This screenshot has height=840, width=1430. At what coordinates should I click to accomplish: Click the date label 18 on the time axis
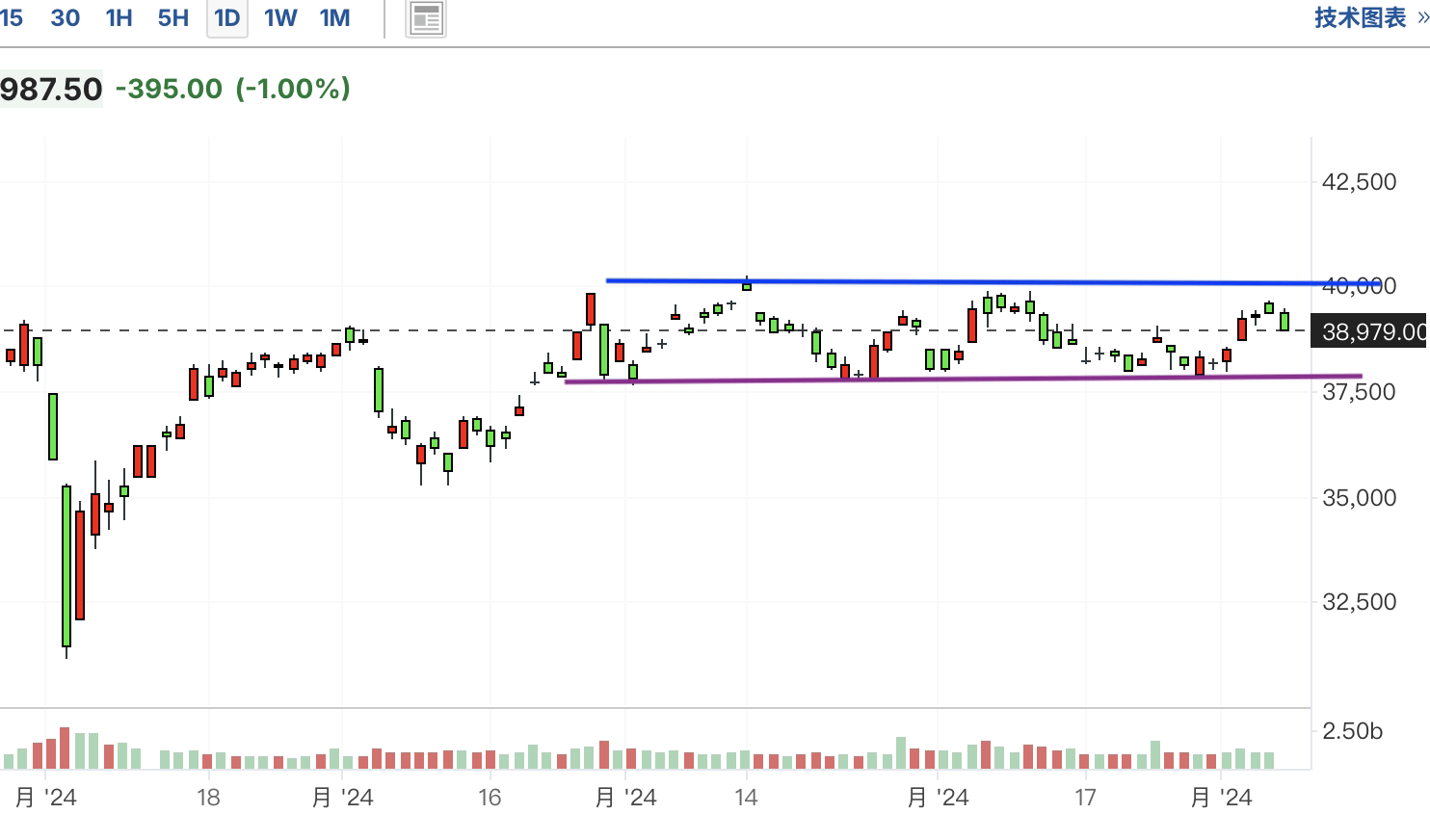[x=208, y=798]
